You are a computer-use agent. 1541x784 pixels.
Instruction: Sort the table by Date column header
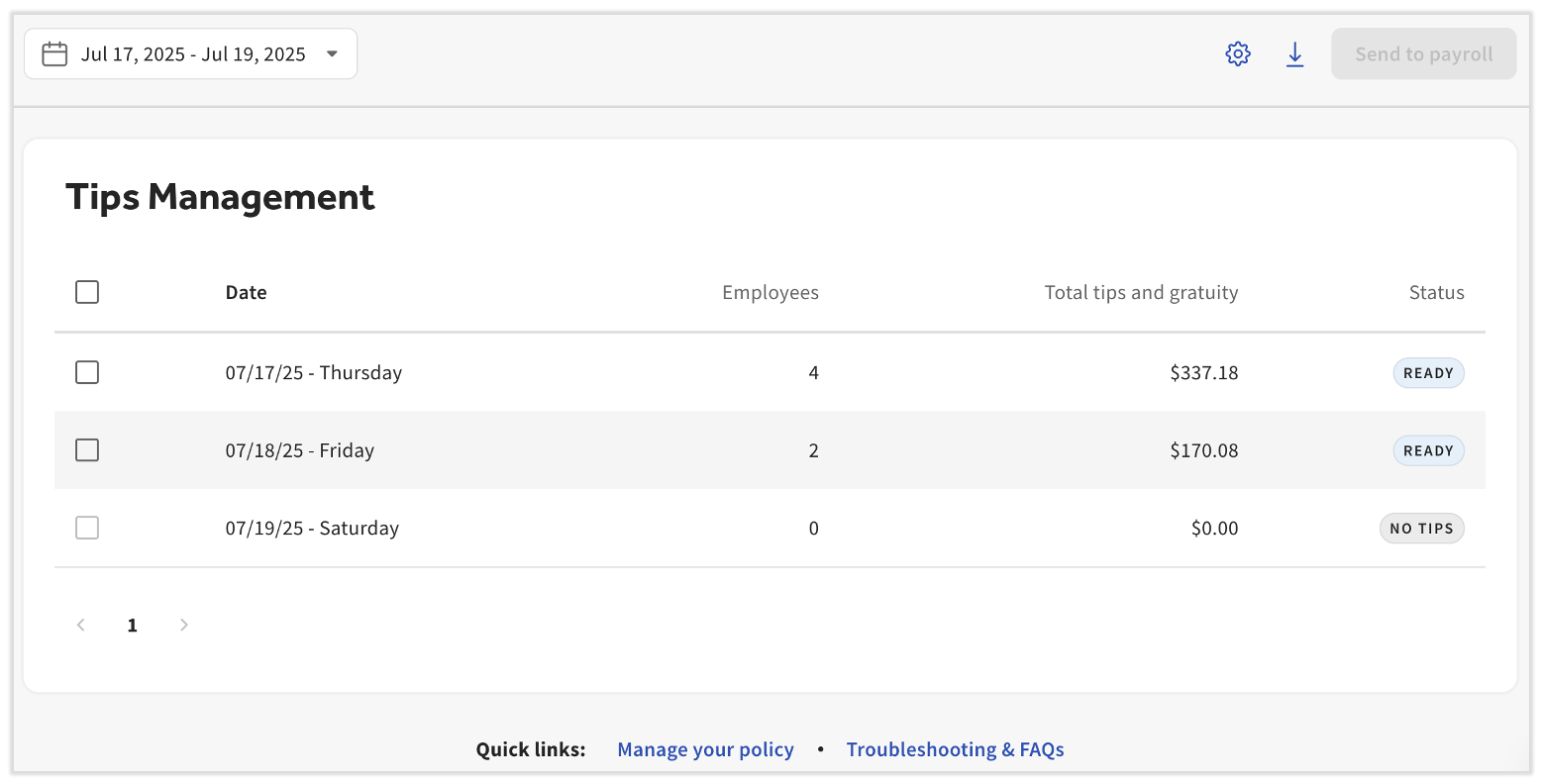coord(246,292)
